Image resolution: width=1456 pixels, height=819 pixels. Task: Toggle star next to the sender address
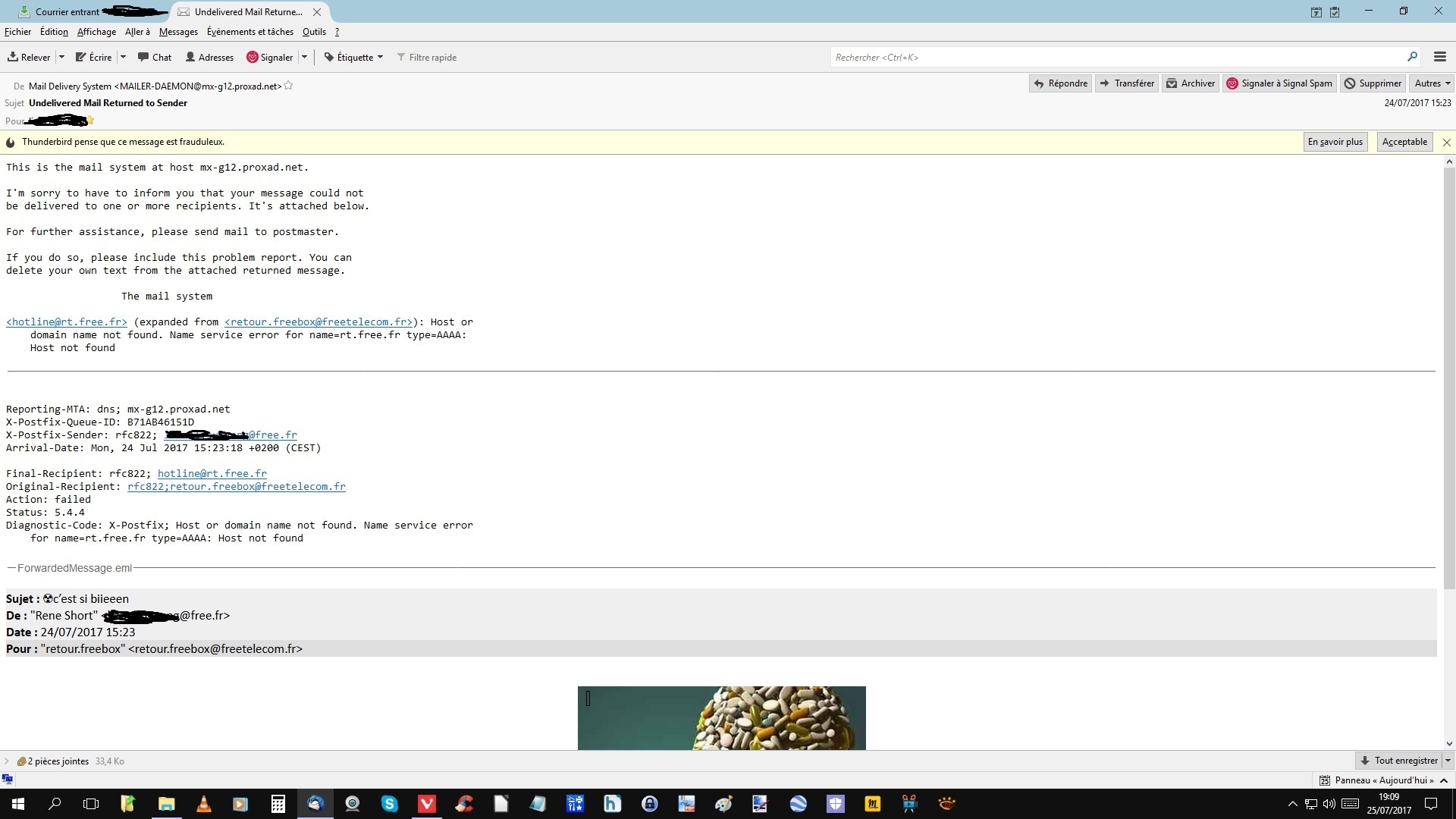(288, 86)
